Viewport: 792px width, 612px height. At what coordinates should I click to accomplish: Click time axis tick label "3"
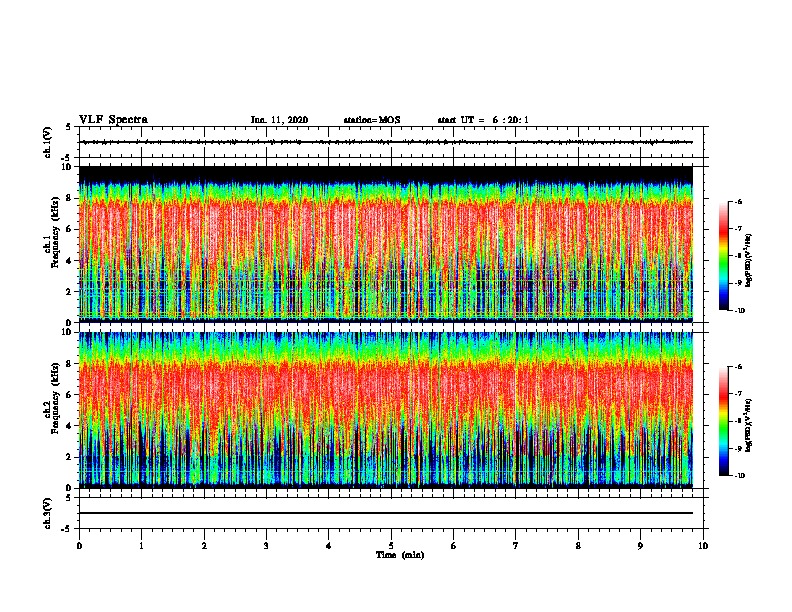[x=266, y=546]
